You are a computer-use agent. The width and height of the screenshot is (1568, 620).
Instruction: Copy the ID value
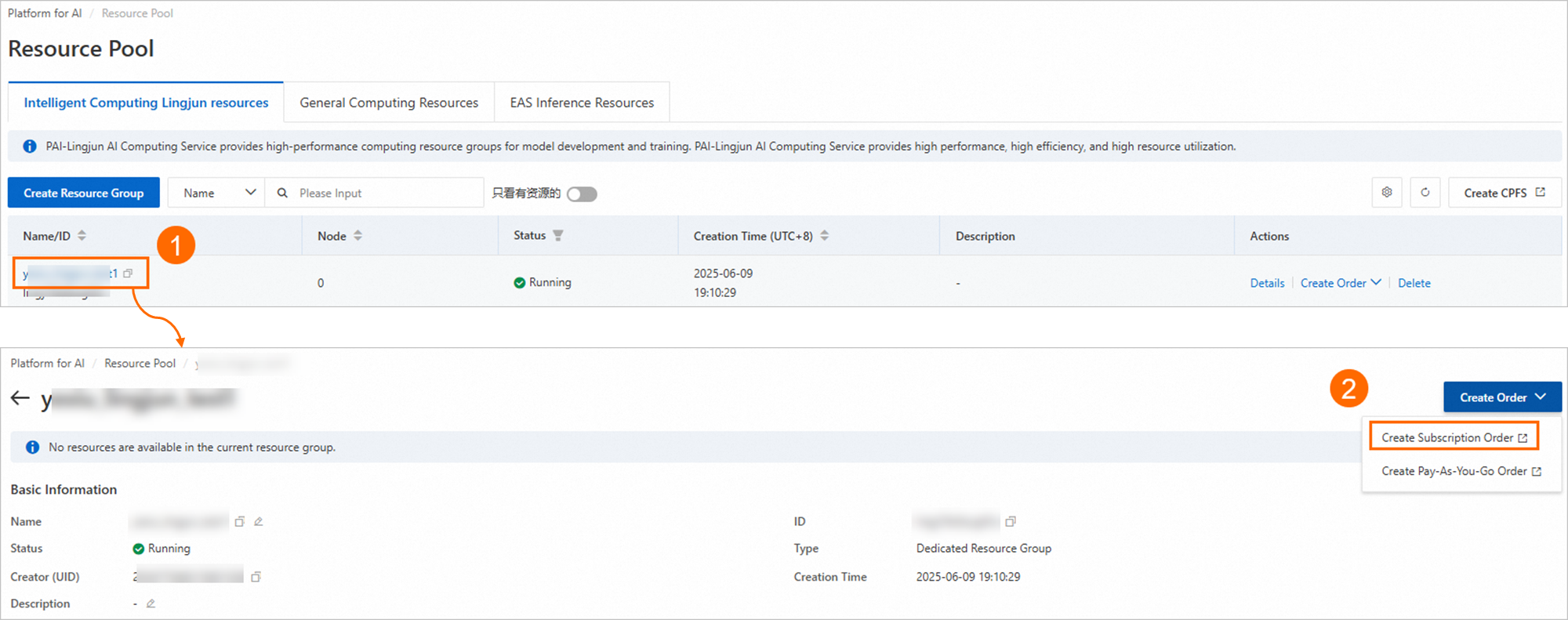[x=1011, y=521]
